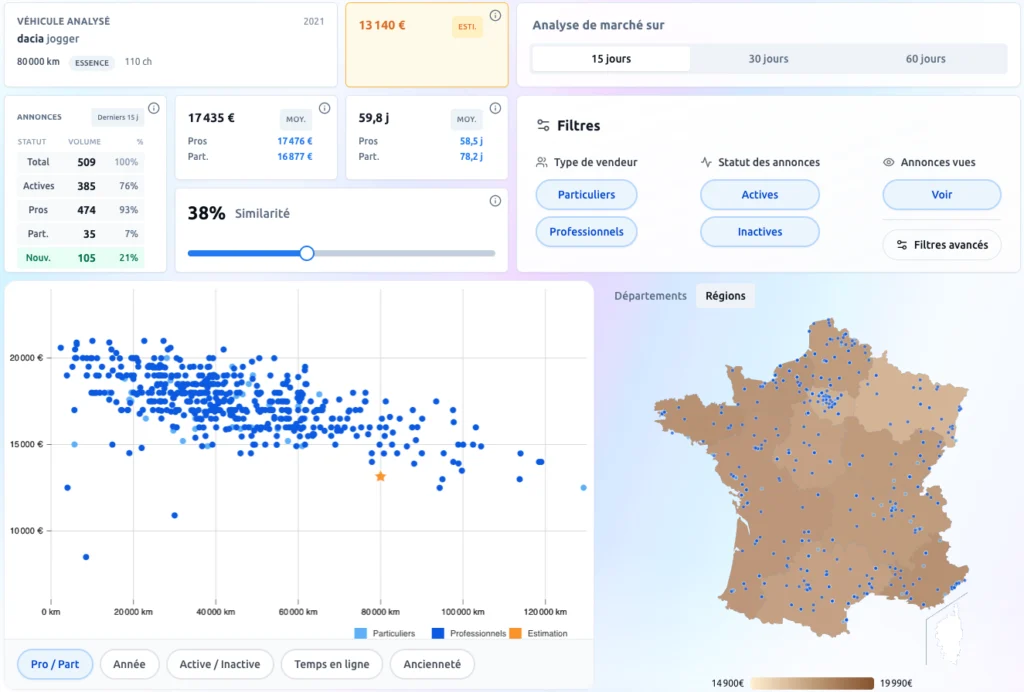Open info icon on 17 435 € average price card

[324, 108]
